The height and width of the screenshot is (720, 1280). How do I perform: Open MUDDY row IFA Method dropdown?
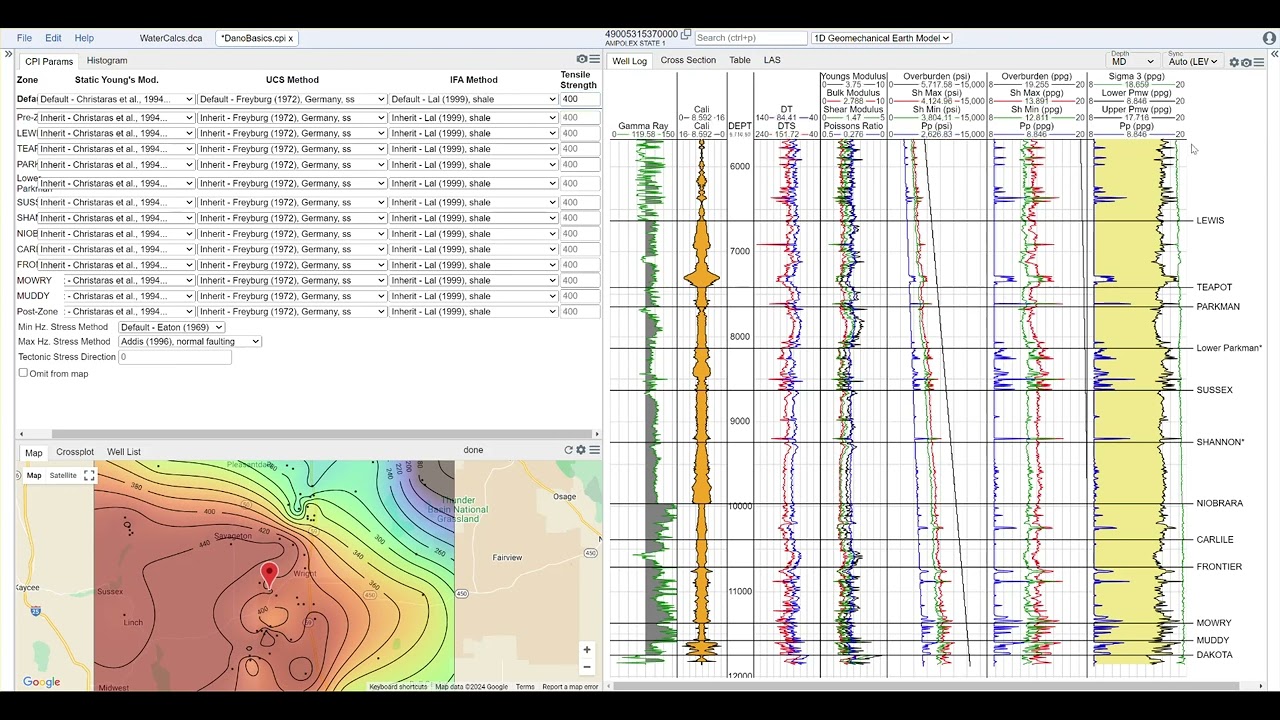(473, 296)
